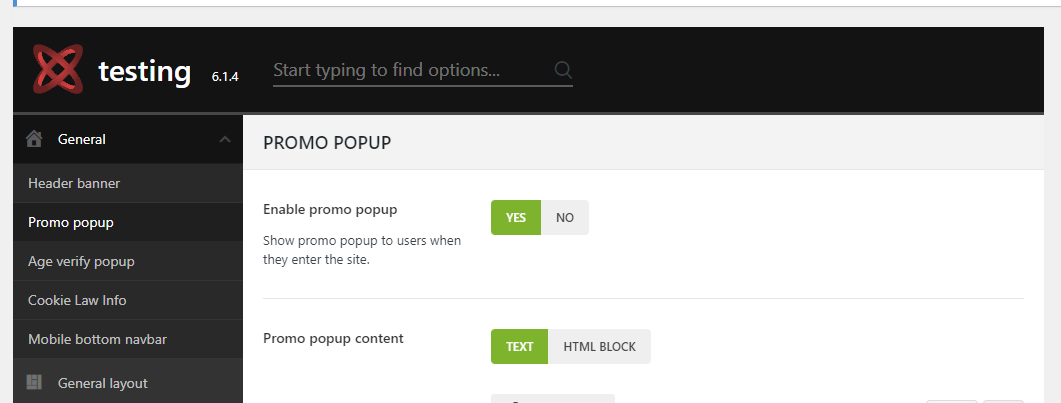Collapse the General section chevron

[x=224, y=140]
